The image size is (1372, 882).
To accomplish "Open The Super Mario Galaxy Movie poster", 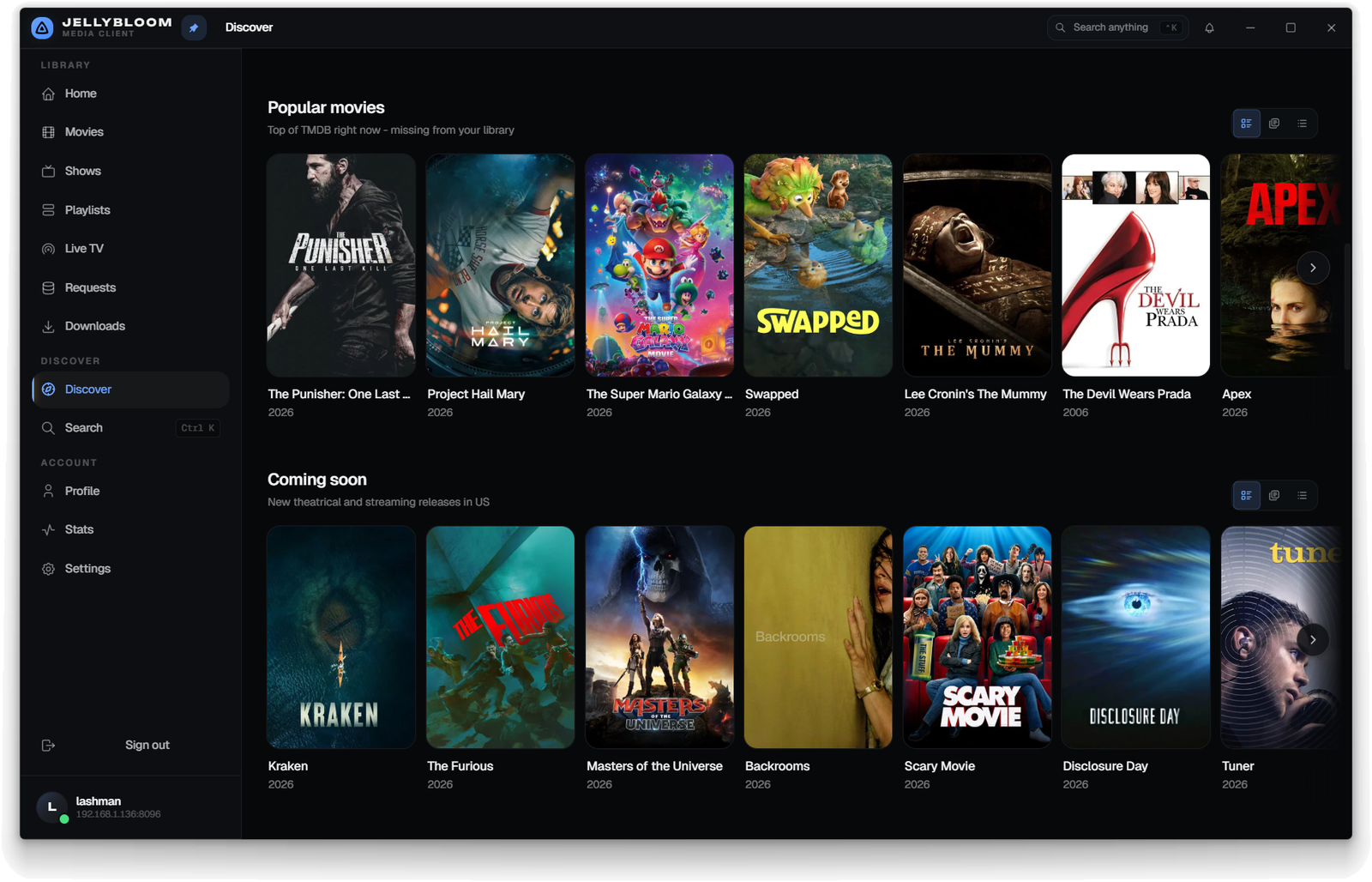I will click(659, 265).
